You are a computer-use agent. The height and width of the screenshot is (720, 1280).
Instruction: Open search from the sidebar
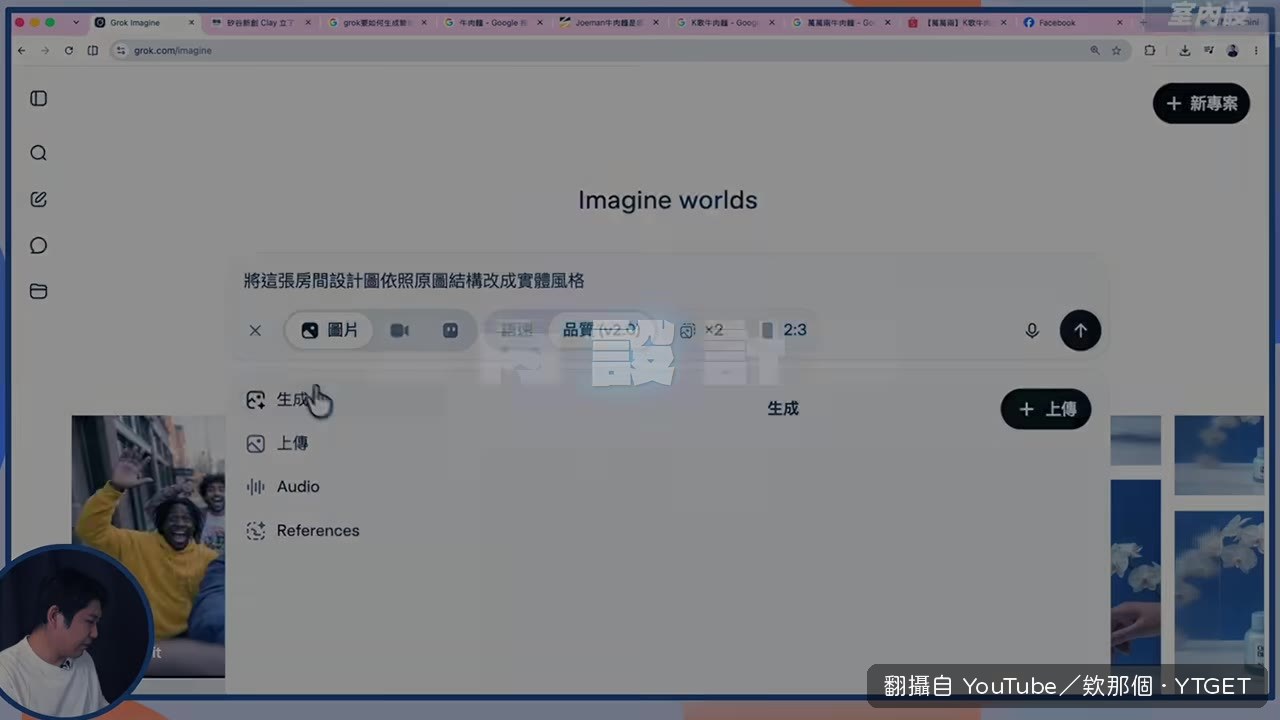[x=39, y=153]
